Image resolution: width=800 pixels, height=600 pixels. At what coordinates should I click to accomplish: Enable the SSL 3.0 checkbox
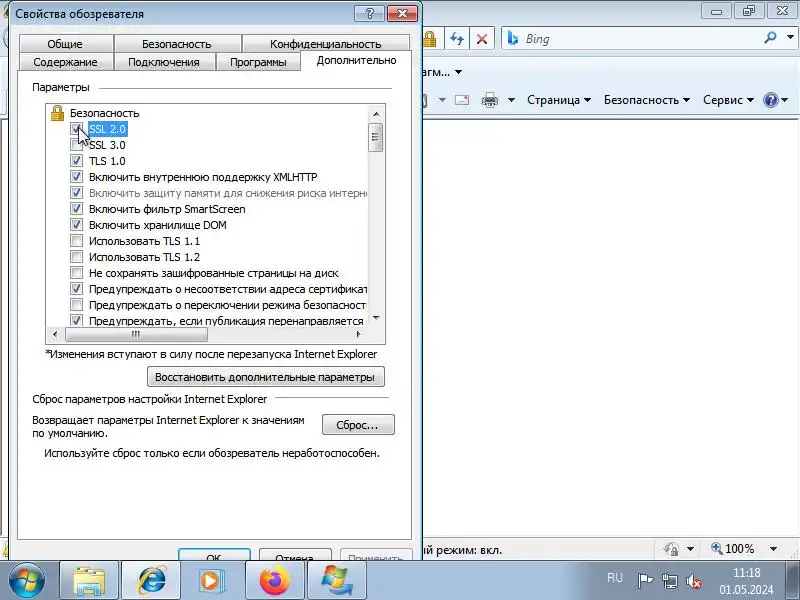(76, 145)
